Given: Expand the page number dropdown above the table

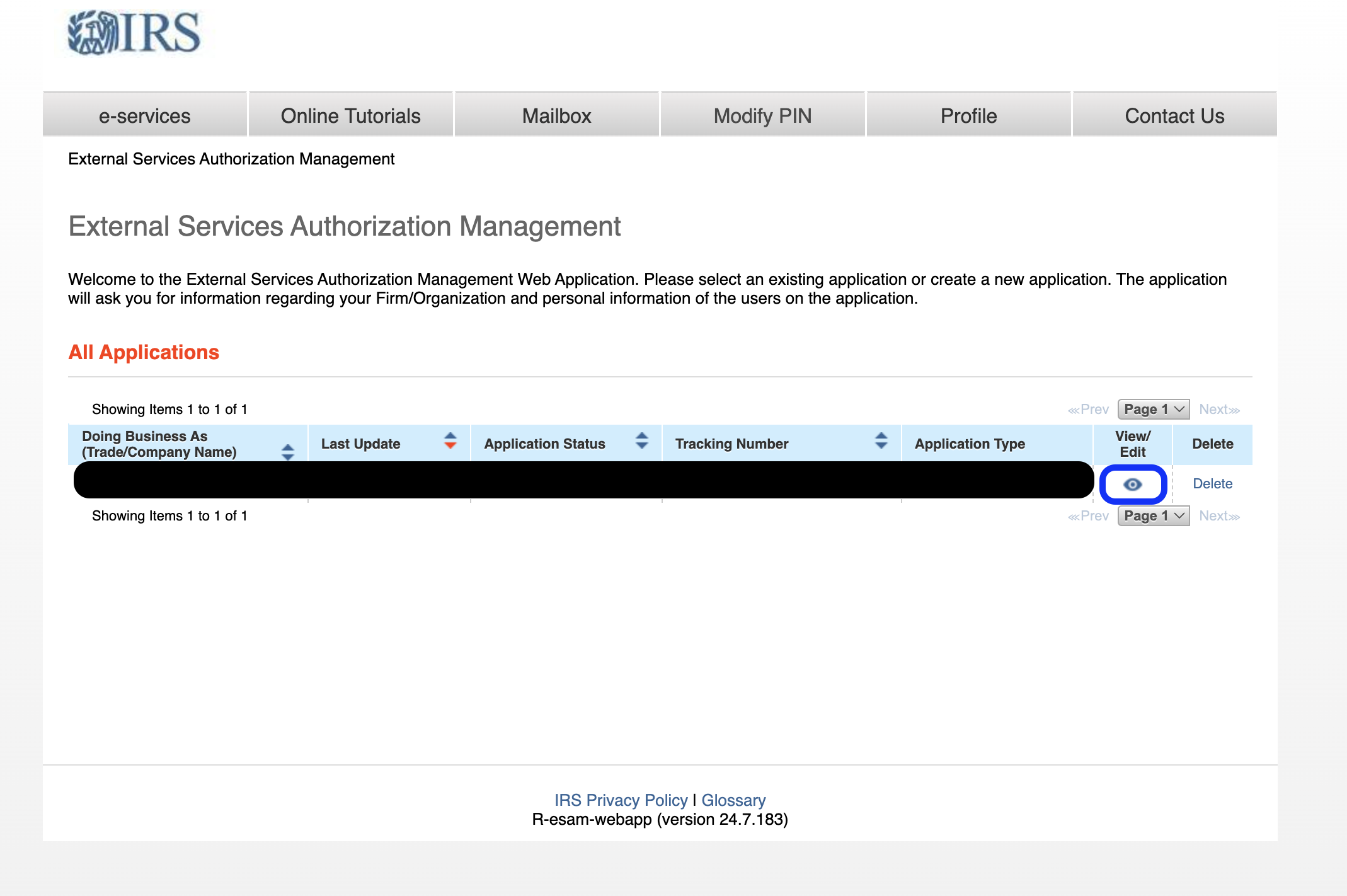Looking at the screenshot, I should click(x=1153, y=409).
